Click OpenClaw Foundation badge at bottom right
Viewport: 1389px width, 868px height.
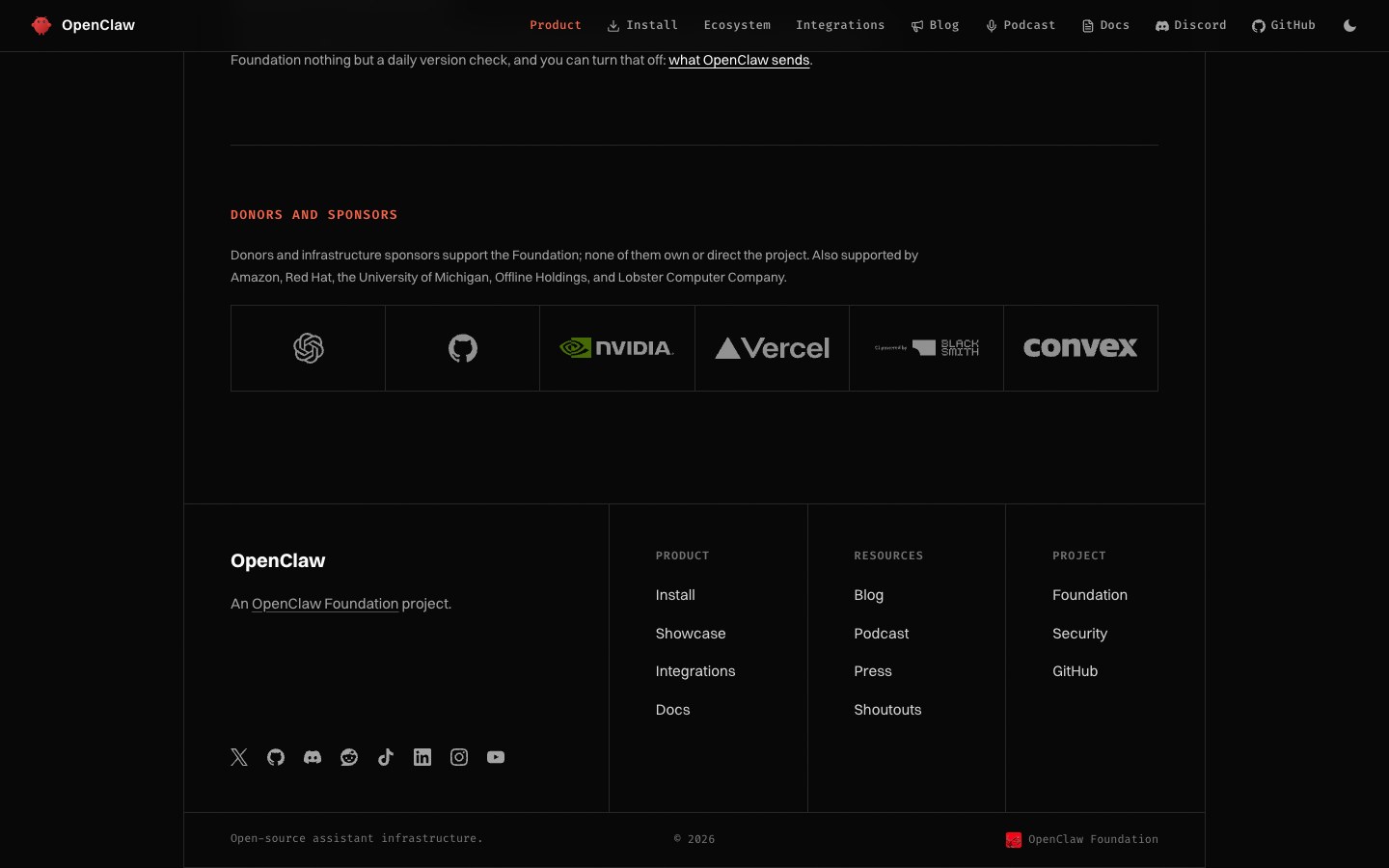click(1082, 839)
